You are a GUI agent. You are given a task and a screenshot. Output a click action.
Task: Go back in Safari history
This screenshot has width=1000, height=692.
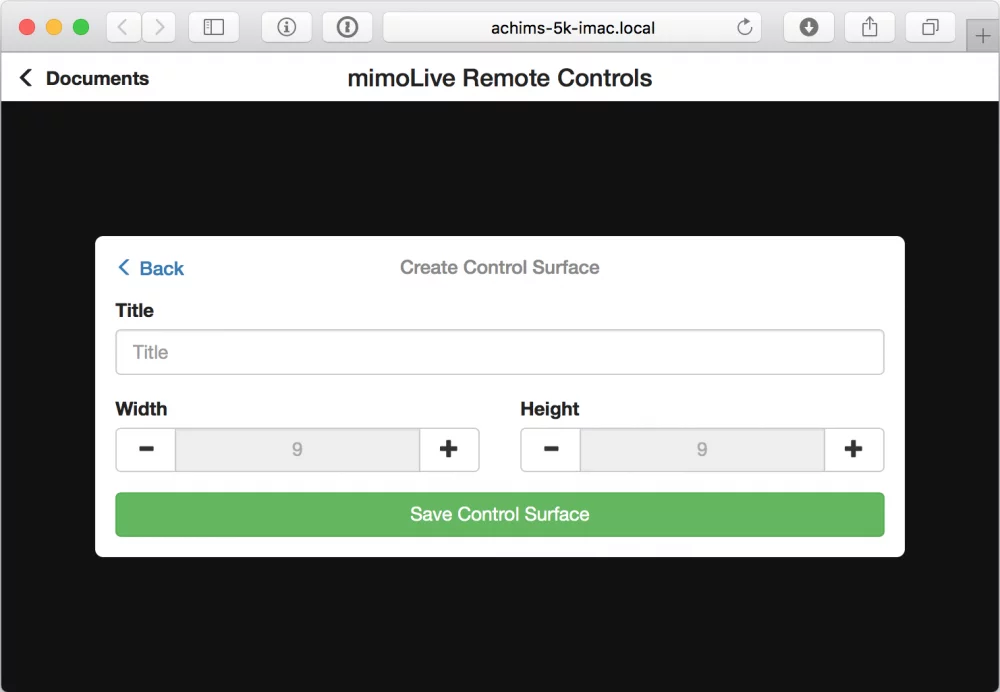coord(124,27)
